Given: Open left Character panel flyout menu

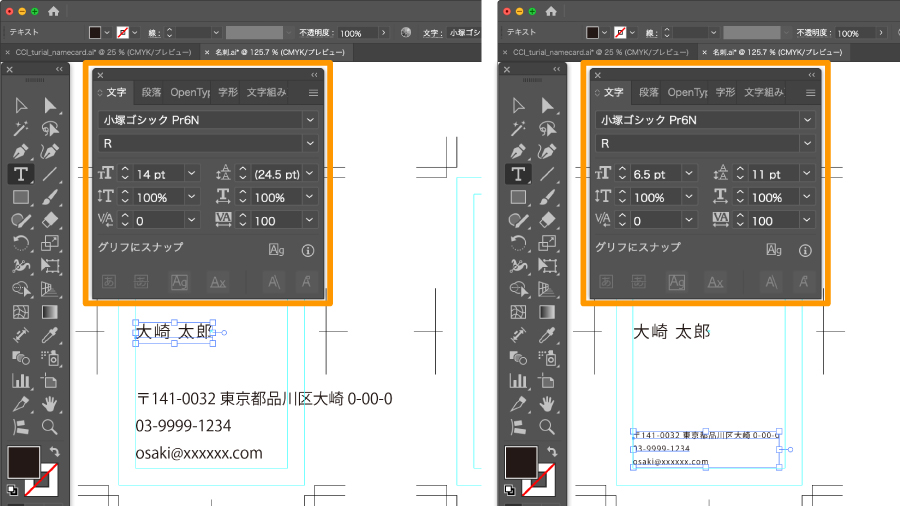Looking at the screenshot, I should point(313,93).
